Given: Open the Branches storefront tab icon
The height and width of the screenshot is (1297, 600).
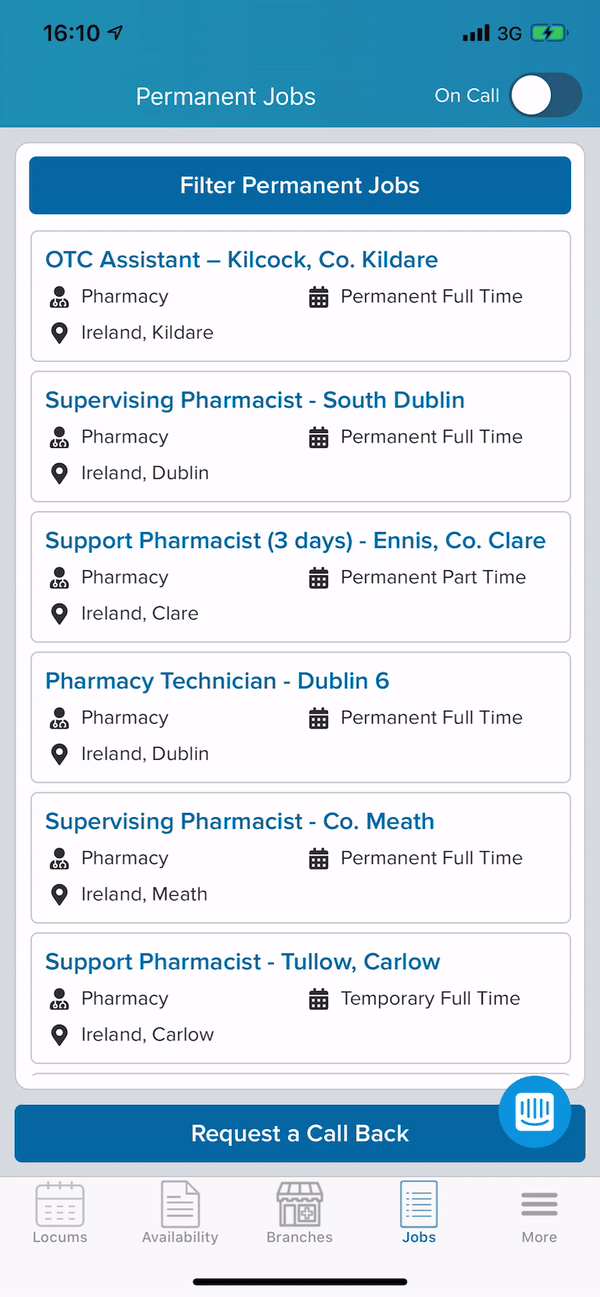Looking at the screenshot, I should [300, 1204].
